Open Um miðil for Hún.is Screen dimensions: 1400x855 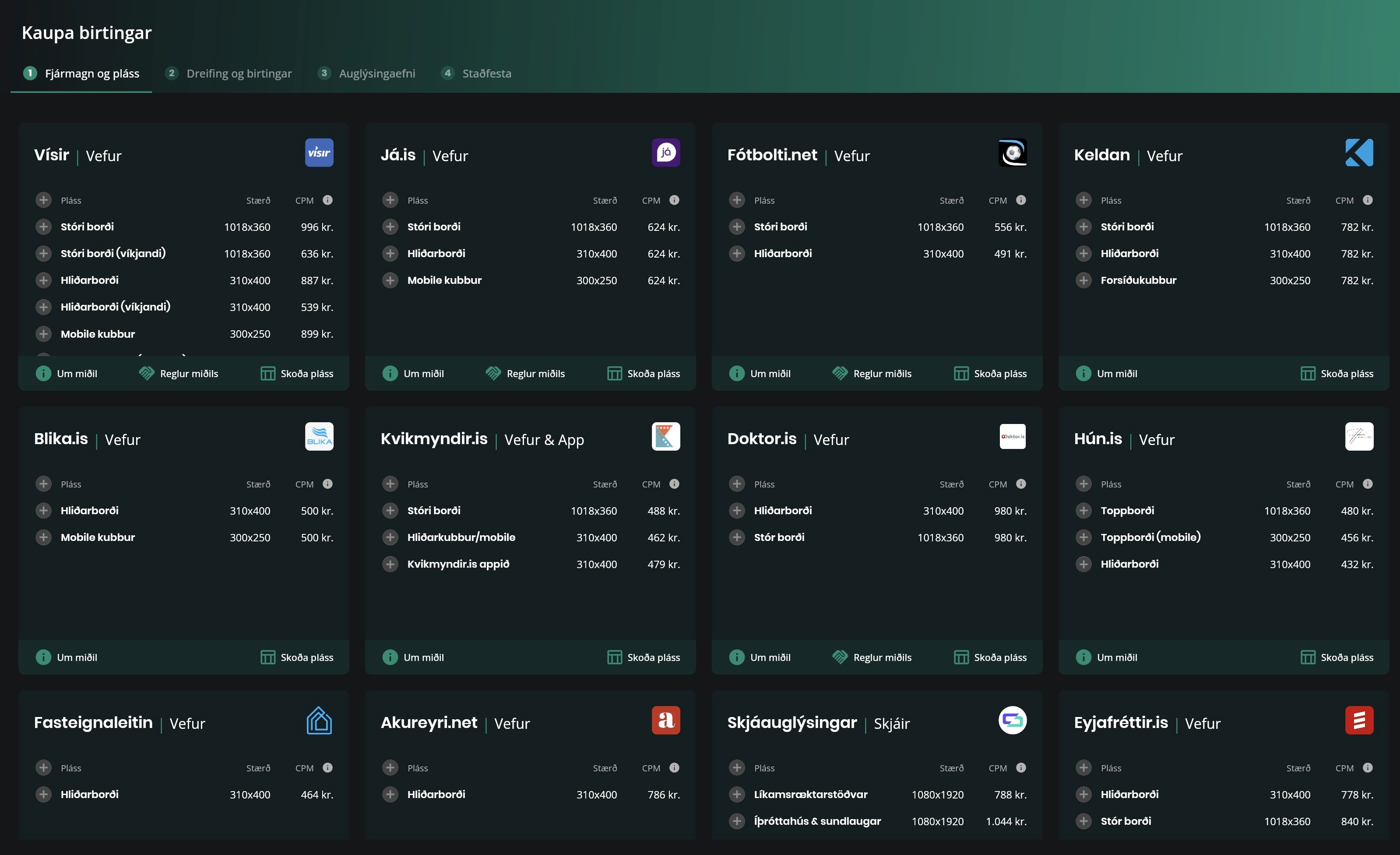coord(1106,657)
